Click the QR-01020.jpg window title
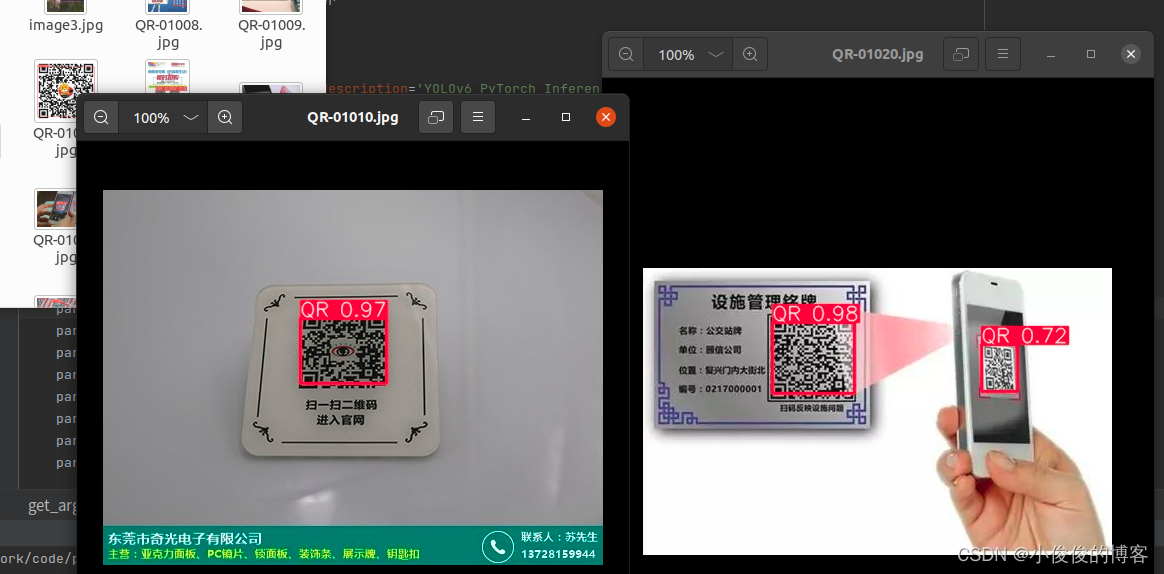 click(x=877, y=54)
